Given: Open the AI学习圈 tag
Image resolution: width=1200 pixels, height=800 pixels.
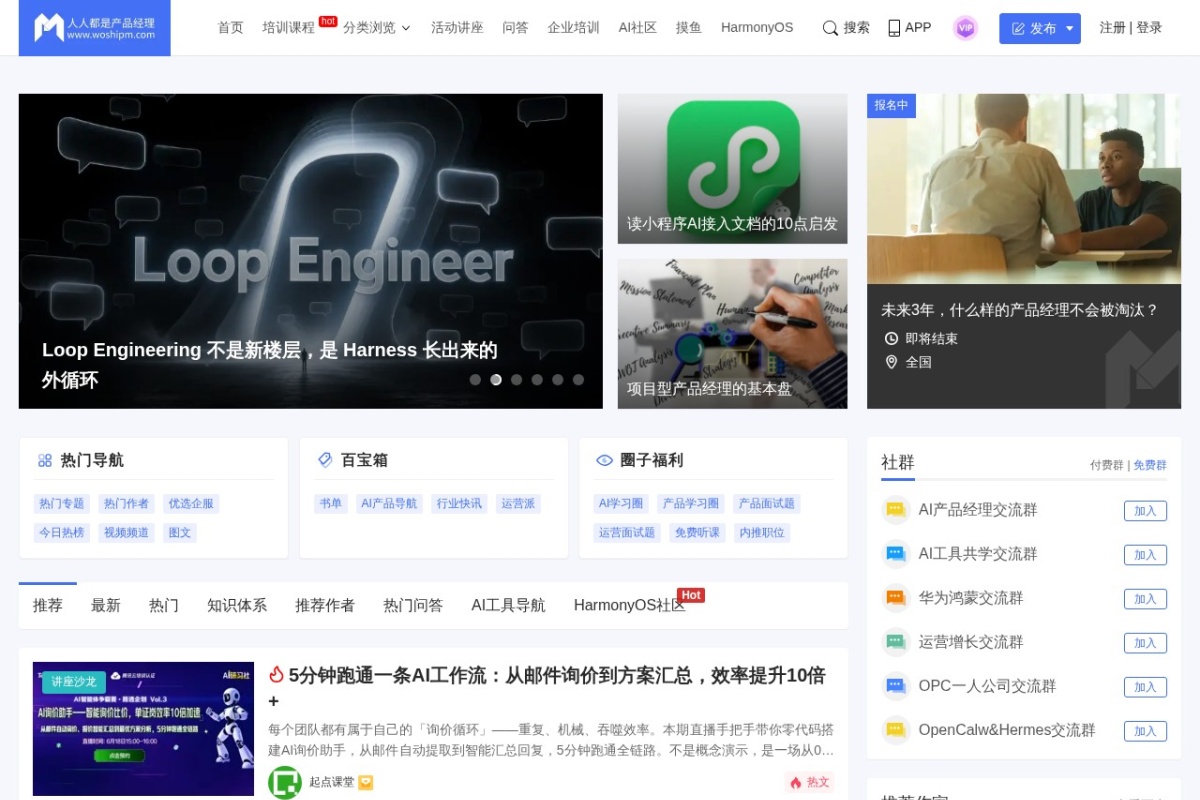Looking at the screenshot, I should pos(621,504).
